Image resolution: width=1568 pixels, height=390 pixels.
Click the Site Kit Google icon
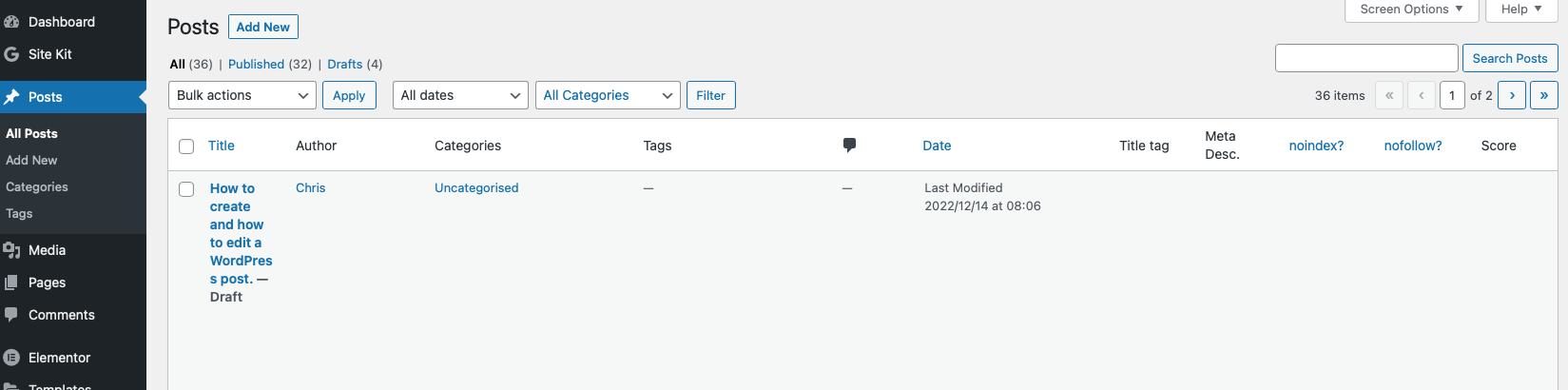click(11, 54)
